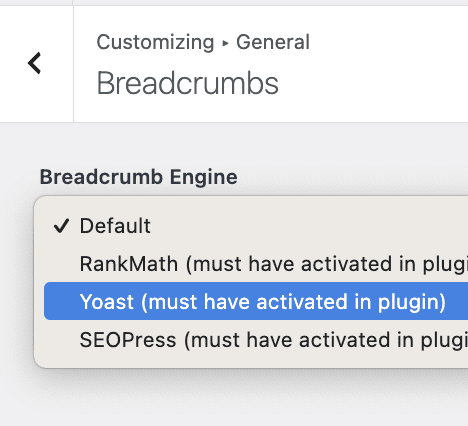Click the blue highlighted row in the list
Image resolution: width=468 pixels, height=426 pixels.
coord(256,301)
